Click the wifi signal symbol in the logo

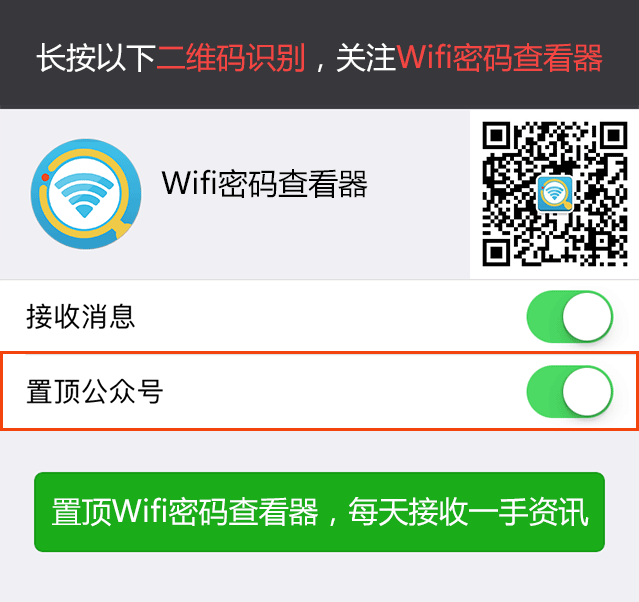click(x=84, y=195)
